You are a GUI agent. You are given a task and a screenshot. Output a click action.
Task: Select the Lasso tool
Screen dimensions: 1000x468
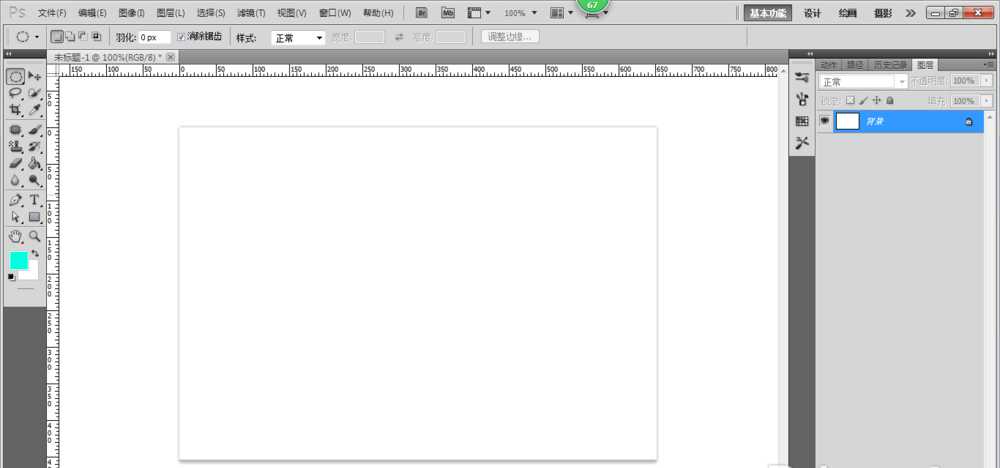pyautogui.click(x=16, y=94)
